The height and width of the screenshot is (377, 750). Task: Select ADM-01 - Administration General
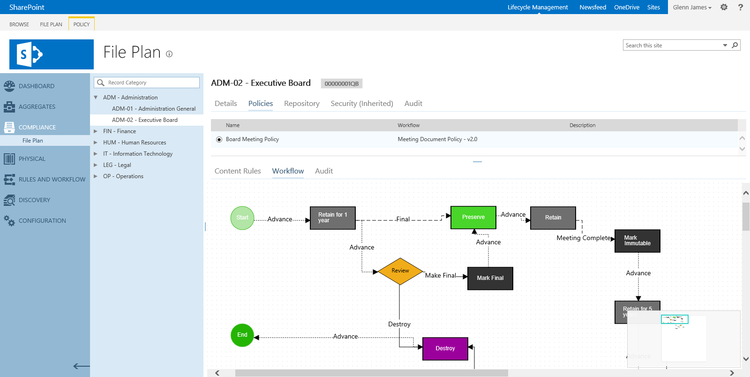[x=154, y=109]
